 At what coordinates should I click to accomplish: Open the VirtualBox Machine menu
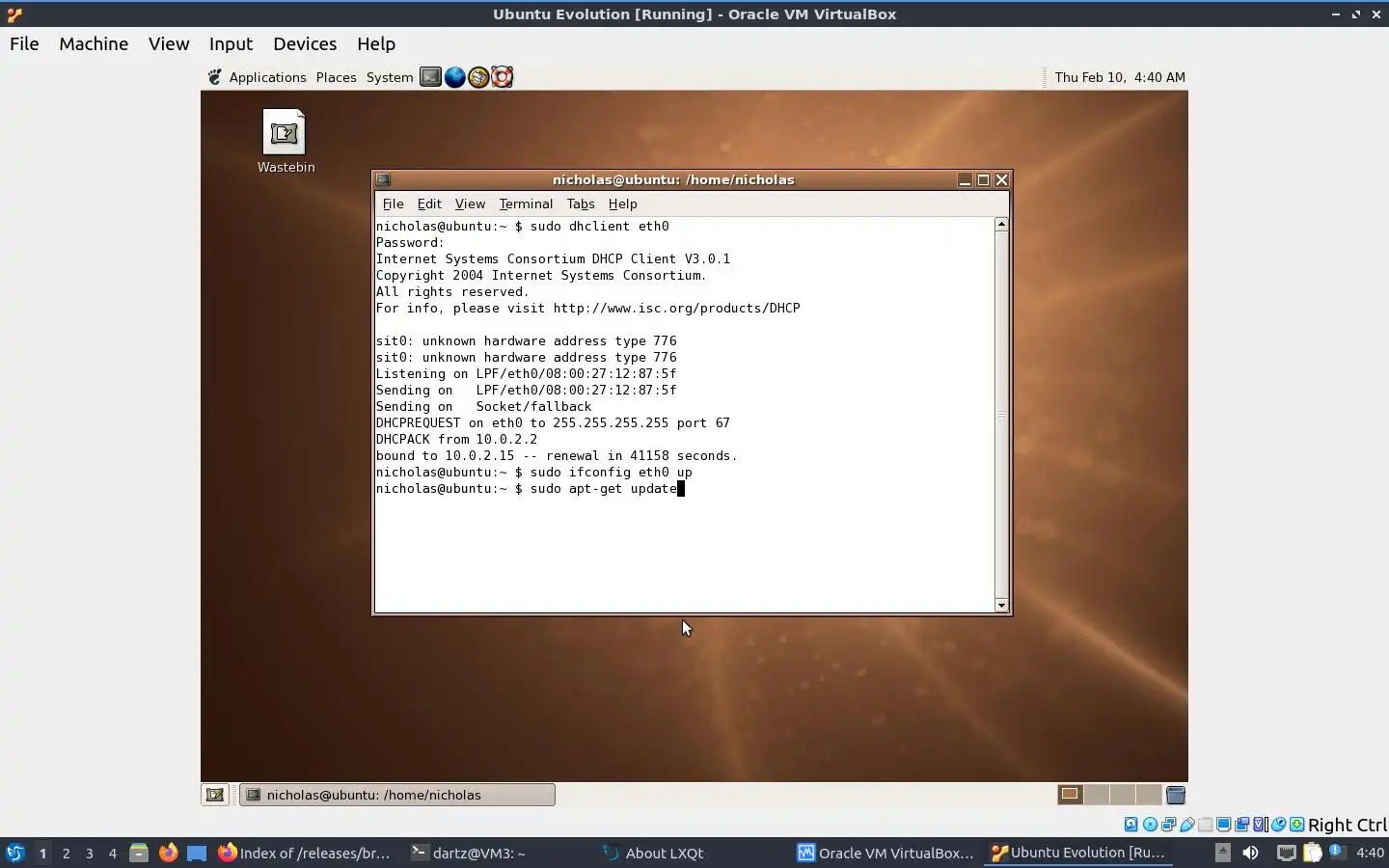tap(94, 43)
